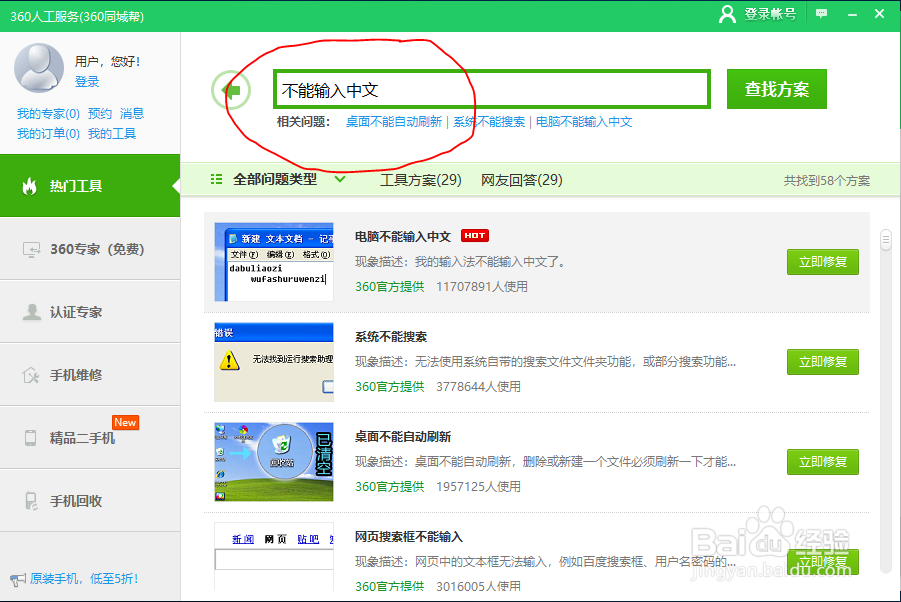Open the Notepad thumbnail for 电脑不能输入中文

[274, 262]
